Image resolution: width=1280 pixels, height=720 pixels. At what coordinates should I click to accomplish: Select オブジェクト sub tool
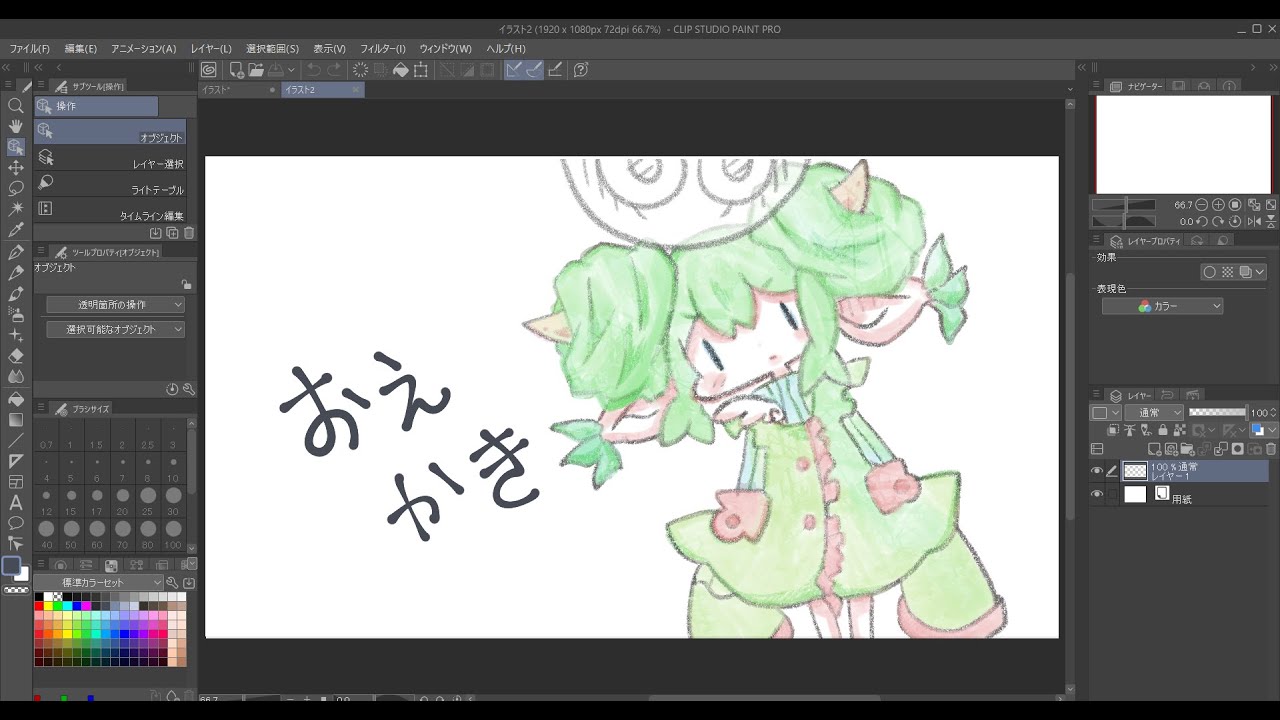[110, 132]
